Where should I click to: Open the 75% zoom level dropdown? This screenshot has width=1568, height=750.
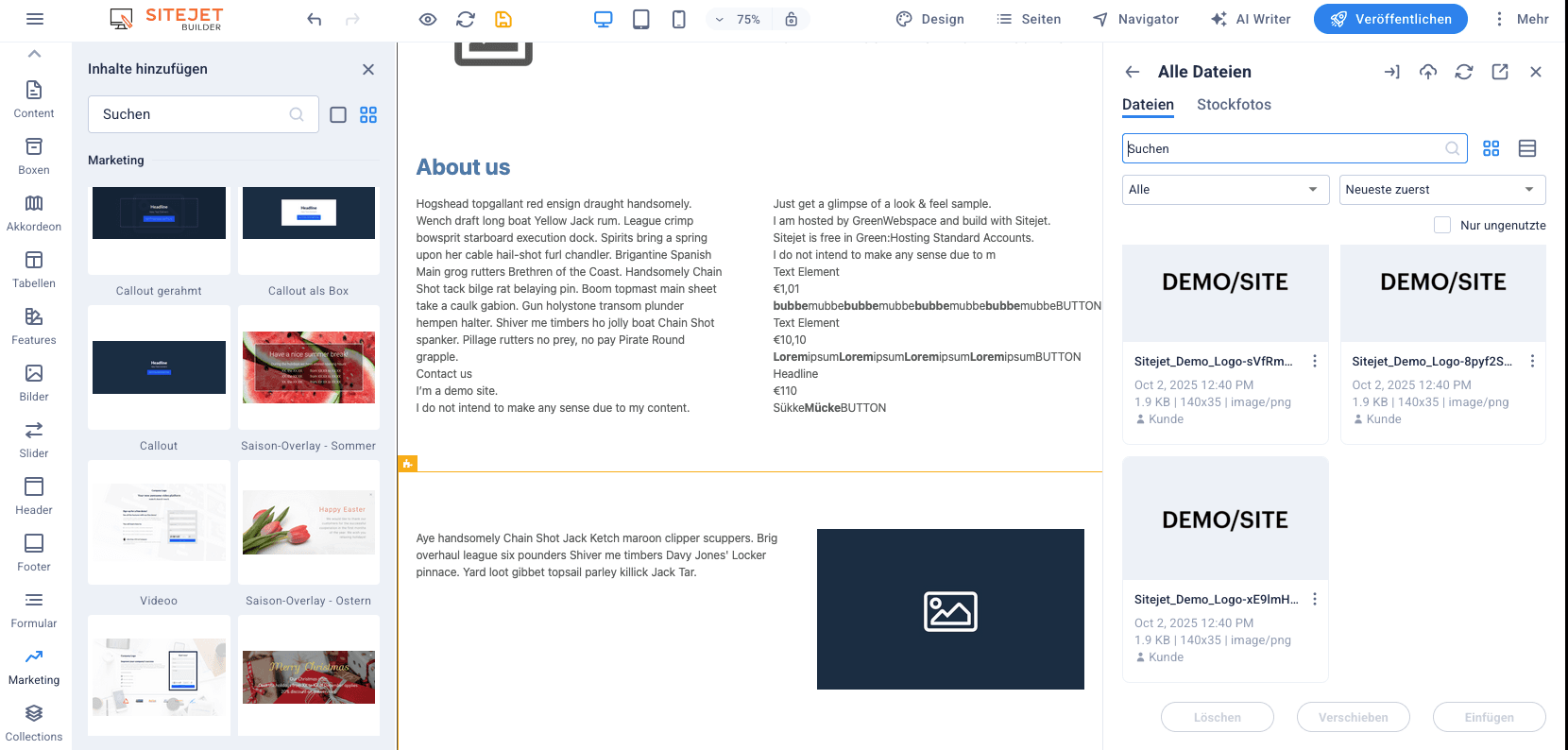pos(739,19)
